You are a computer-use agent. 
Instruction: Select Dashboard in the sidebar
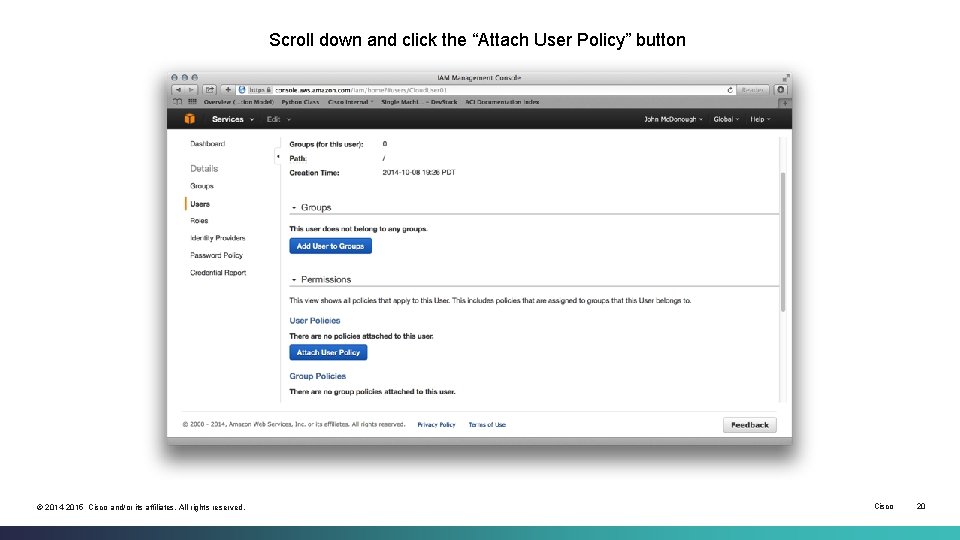tap(208, 144)
